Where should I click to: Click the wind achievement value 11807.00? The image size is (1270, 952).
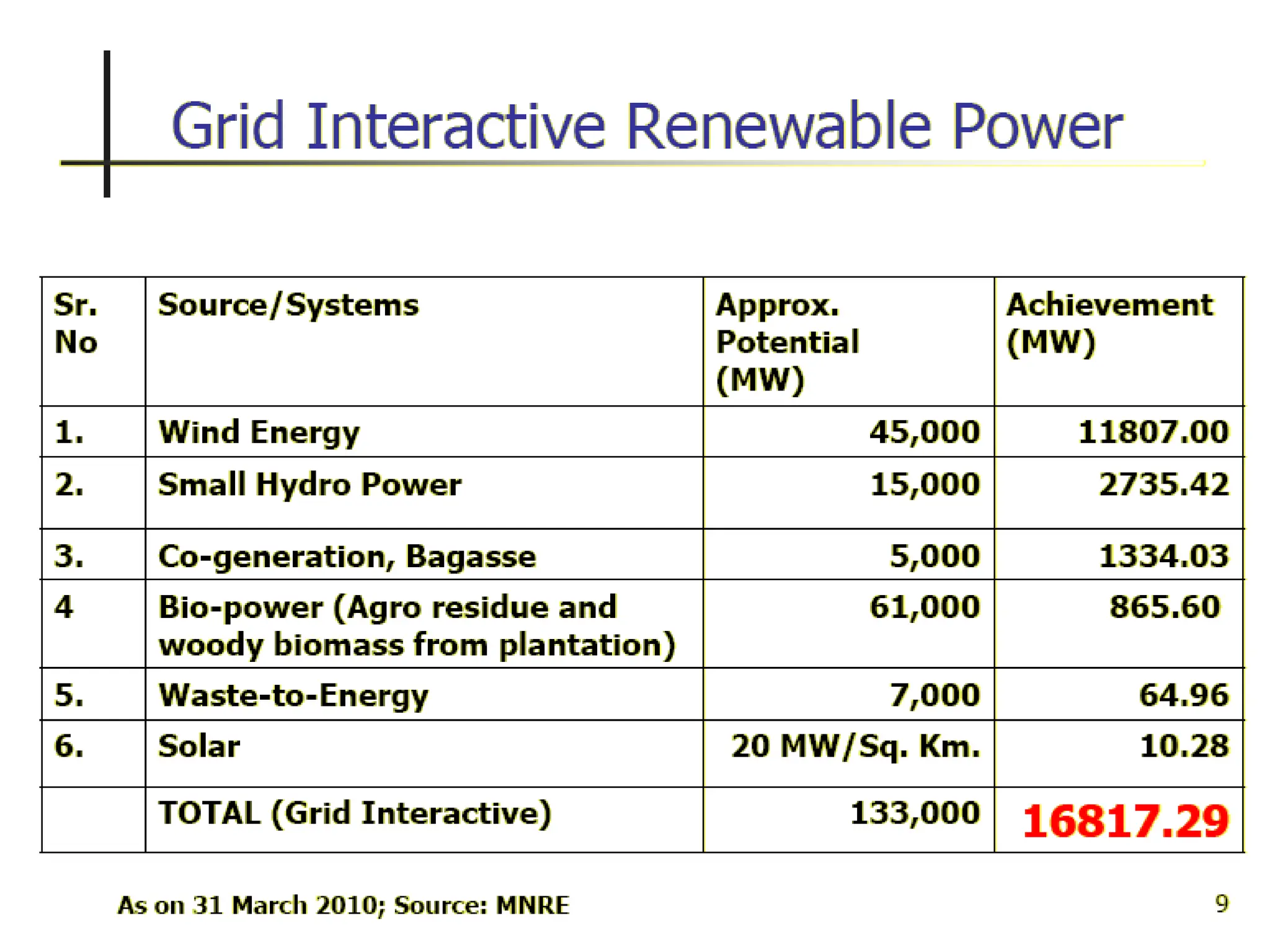pyautogui.click(x=1152, y=432)
